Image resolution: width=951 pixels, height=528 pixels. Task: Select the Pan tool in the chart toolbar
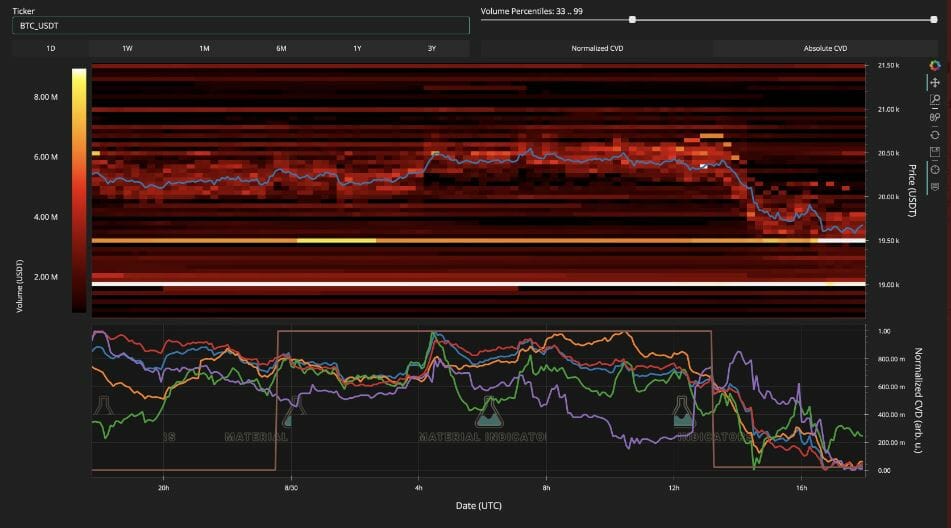coord(935,82)
